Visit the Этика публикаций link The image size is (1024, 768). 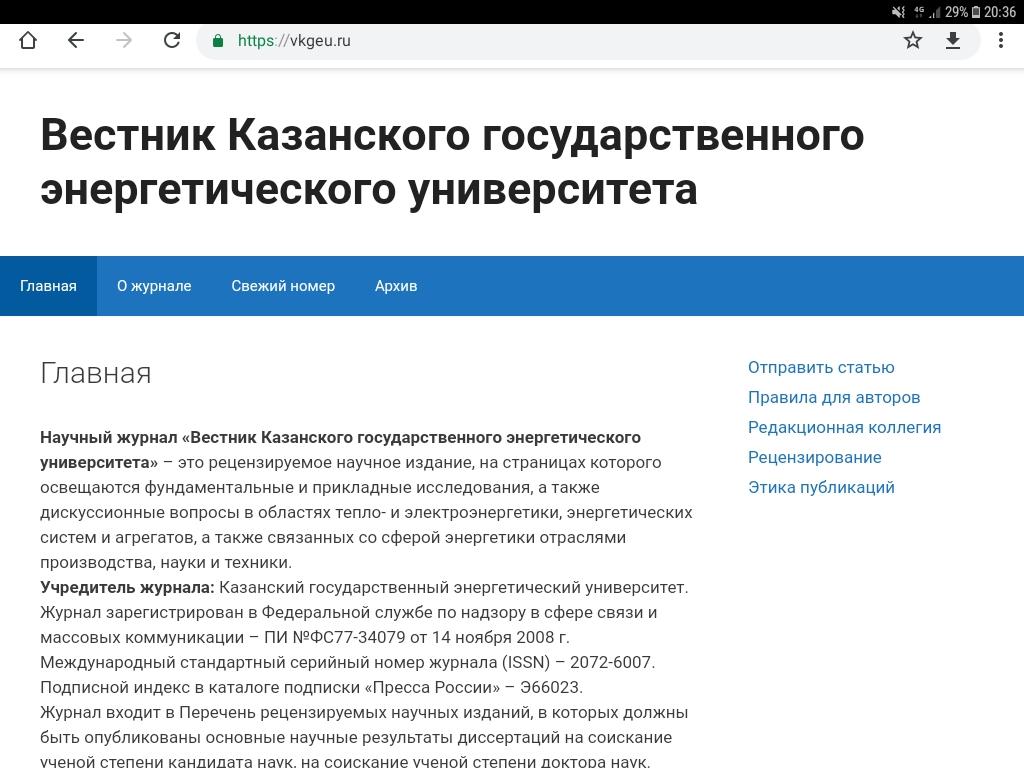(821, 487)
